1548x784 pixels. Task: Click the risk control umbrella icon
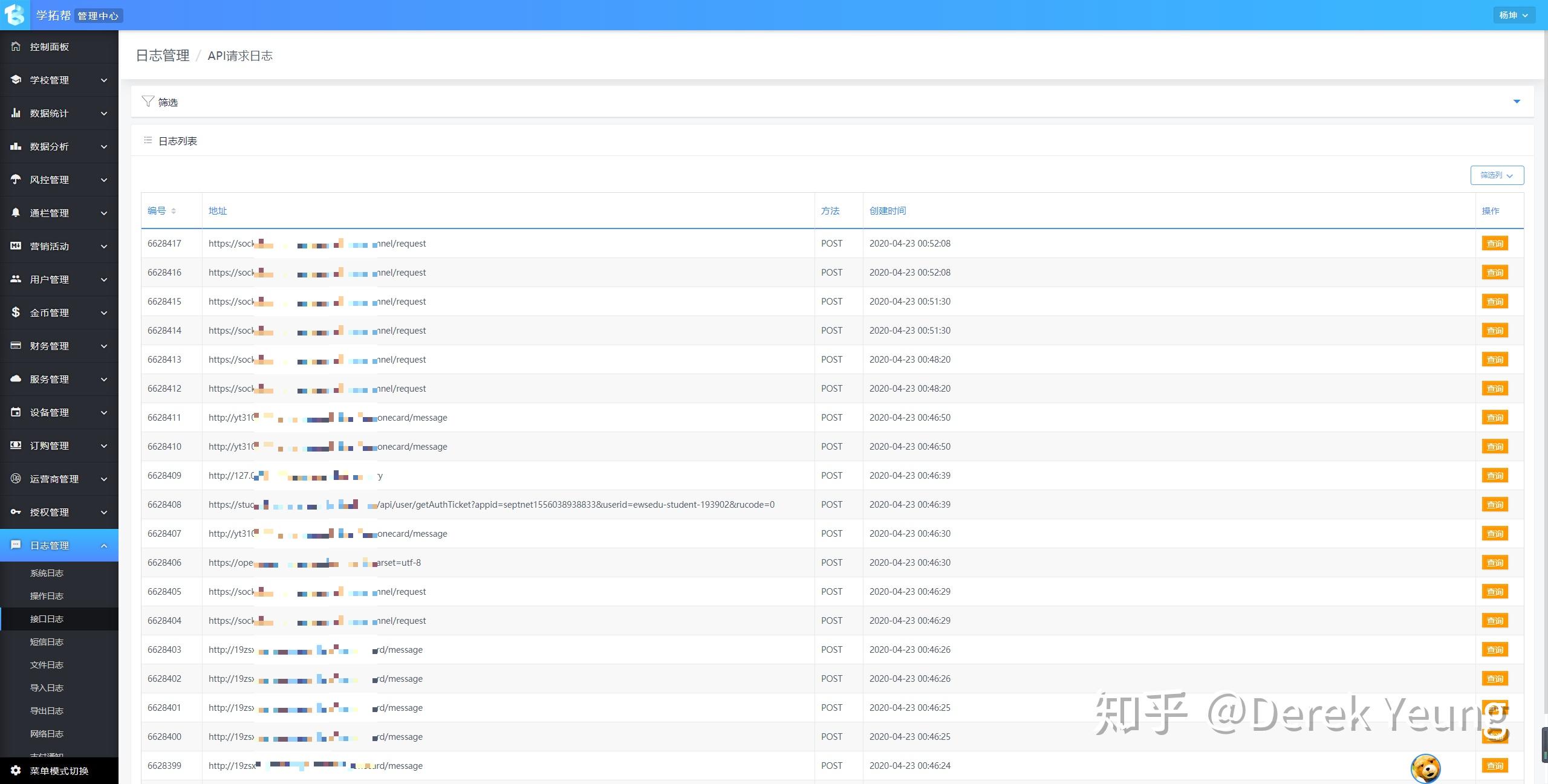pyautogui.click(x=16, y=180)
